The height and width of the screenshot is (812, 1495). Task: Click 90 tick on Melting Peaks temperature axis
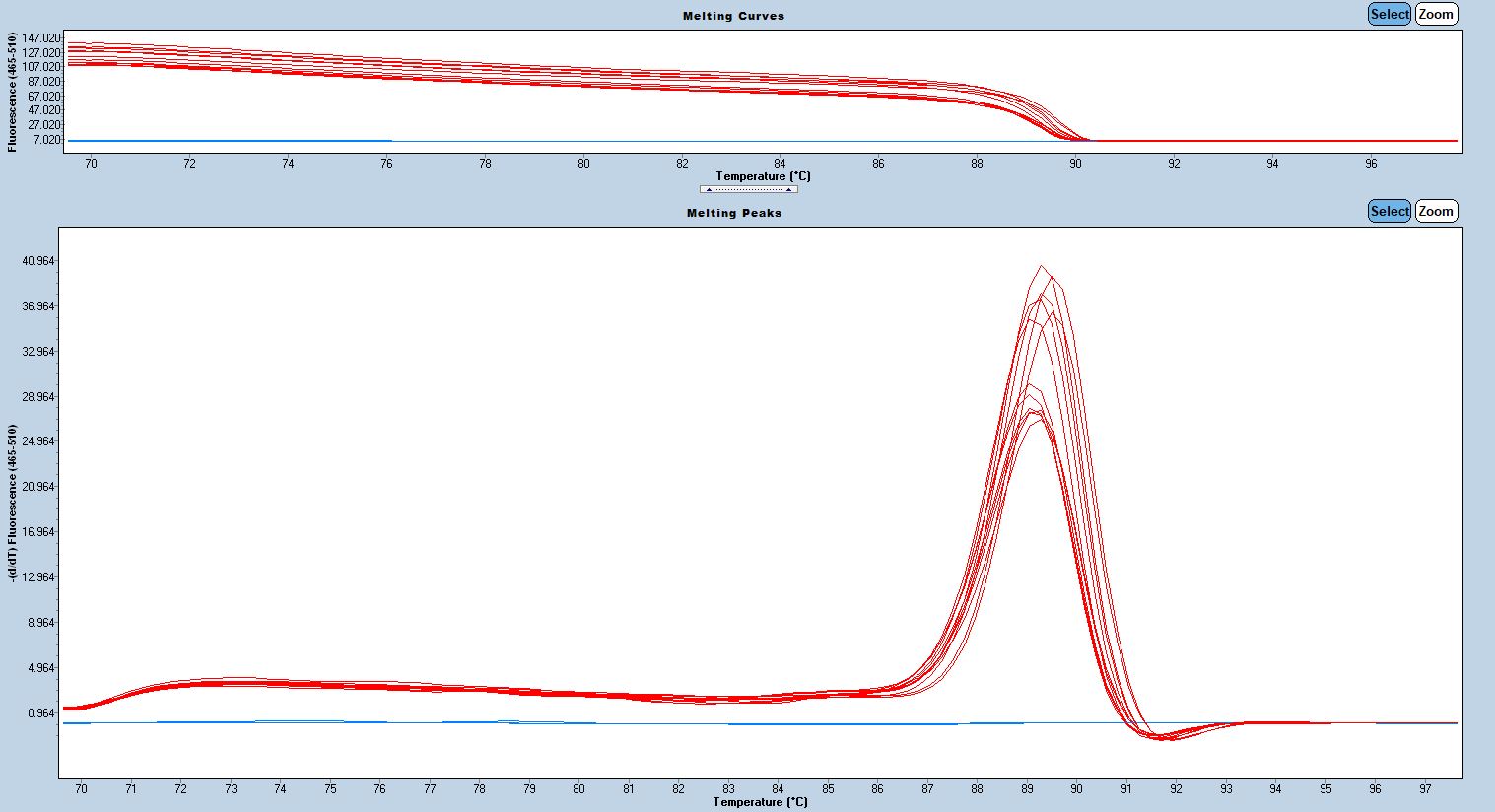coord(1076,788)
